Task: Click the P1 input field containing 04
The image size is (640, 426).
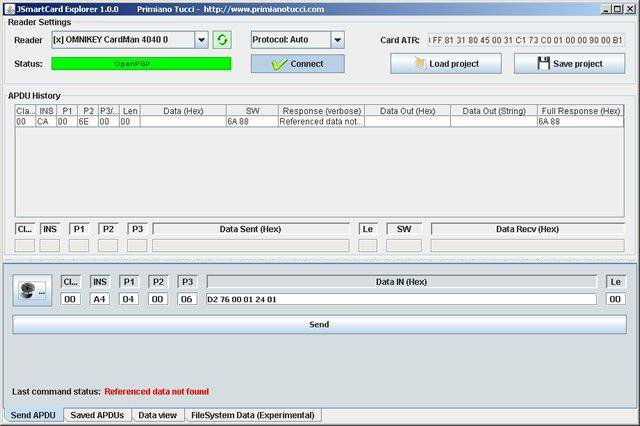Action: click(x=129, y=299)
